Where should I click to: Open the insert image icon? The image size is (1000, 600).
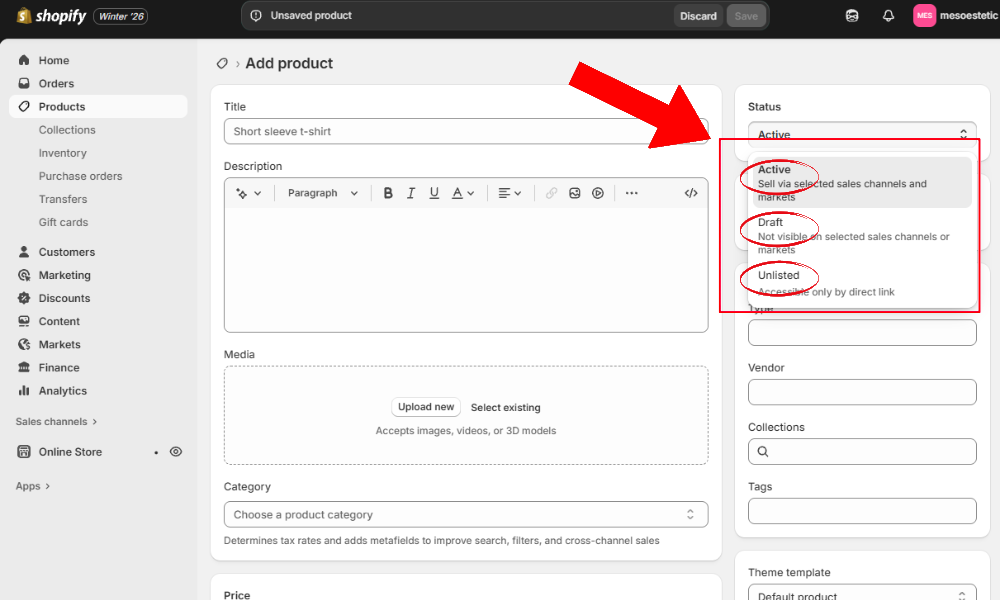(x=574, y=193)
